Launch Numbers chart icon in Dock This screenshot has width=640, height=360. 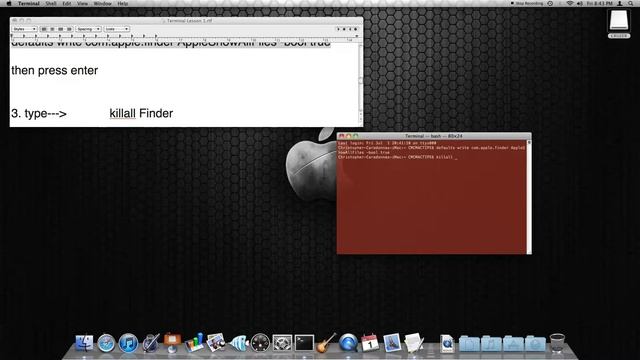coord(194,342)
